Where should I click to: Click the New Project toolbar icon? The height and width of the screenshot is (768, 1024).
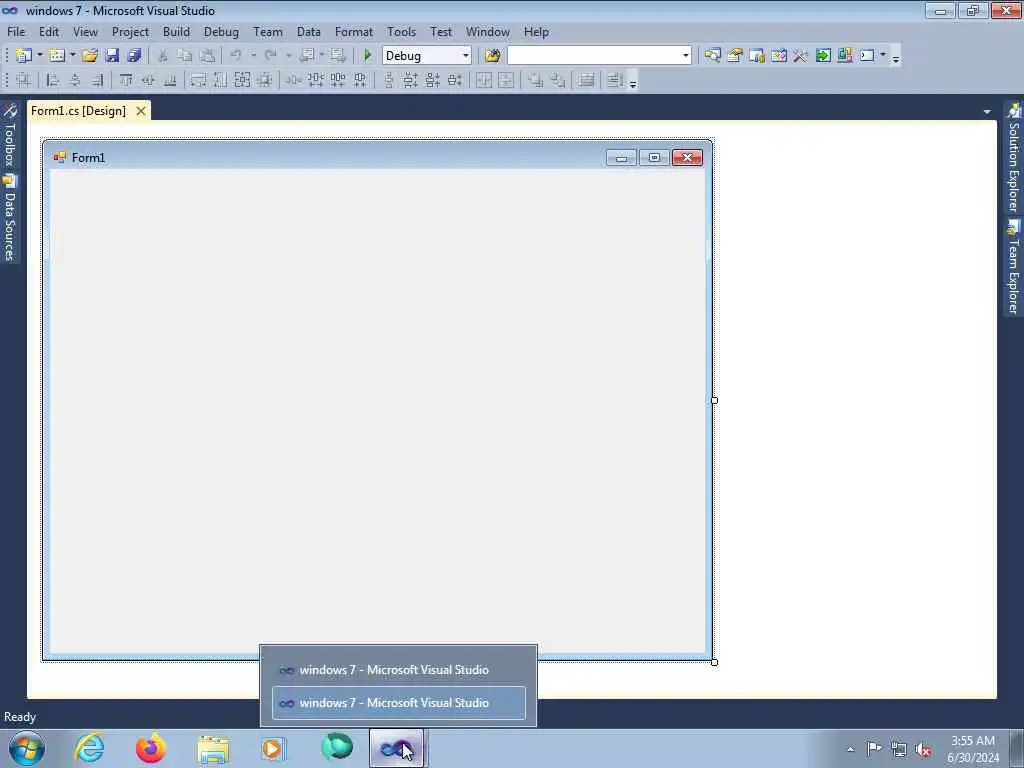click(x=24, y=56)
